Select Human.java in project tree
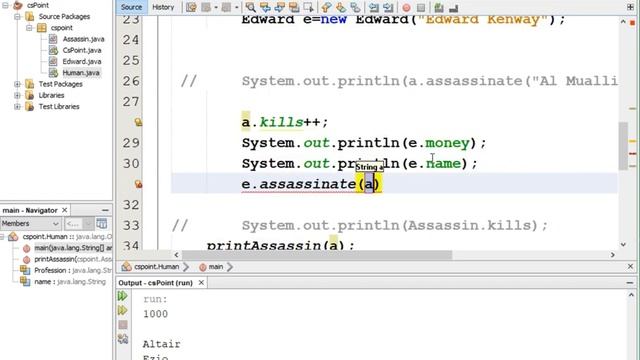640x360 pixels. point(81,73)
